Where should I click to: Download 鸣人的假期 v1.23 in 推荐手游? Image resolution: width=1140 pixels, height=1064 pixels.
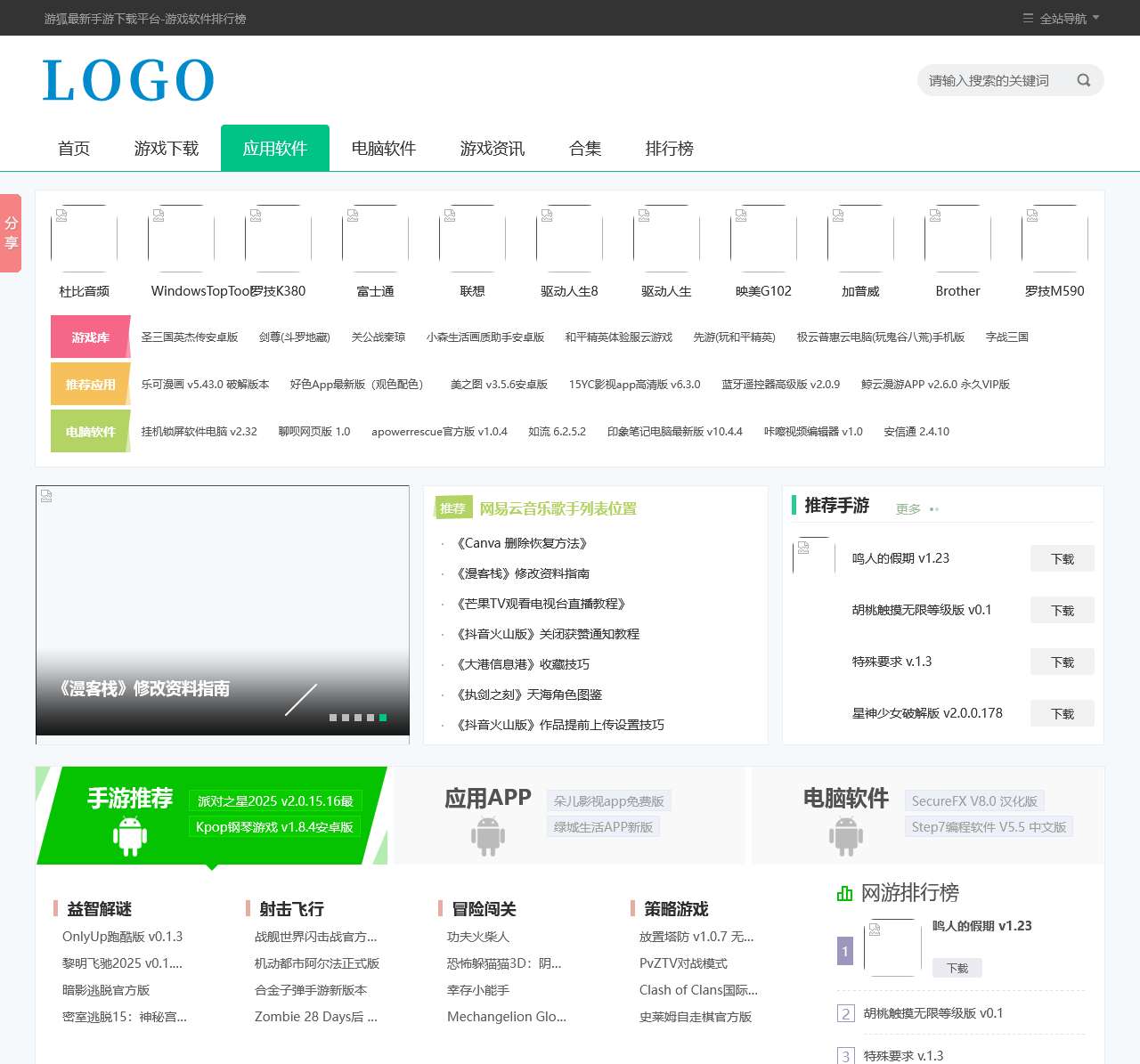(x=1063, y=558)
